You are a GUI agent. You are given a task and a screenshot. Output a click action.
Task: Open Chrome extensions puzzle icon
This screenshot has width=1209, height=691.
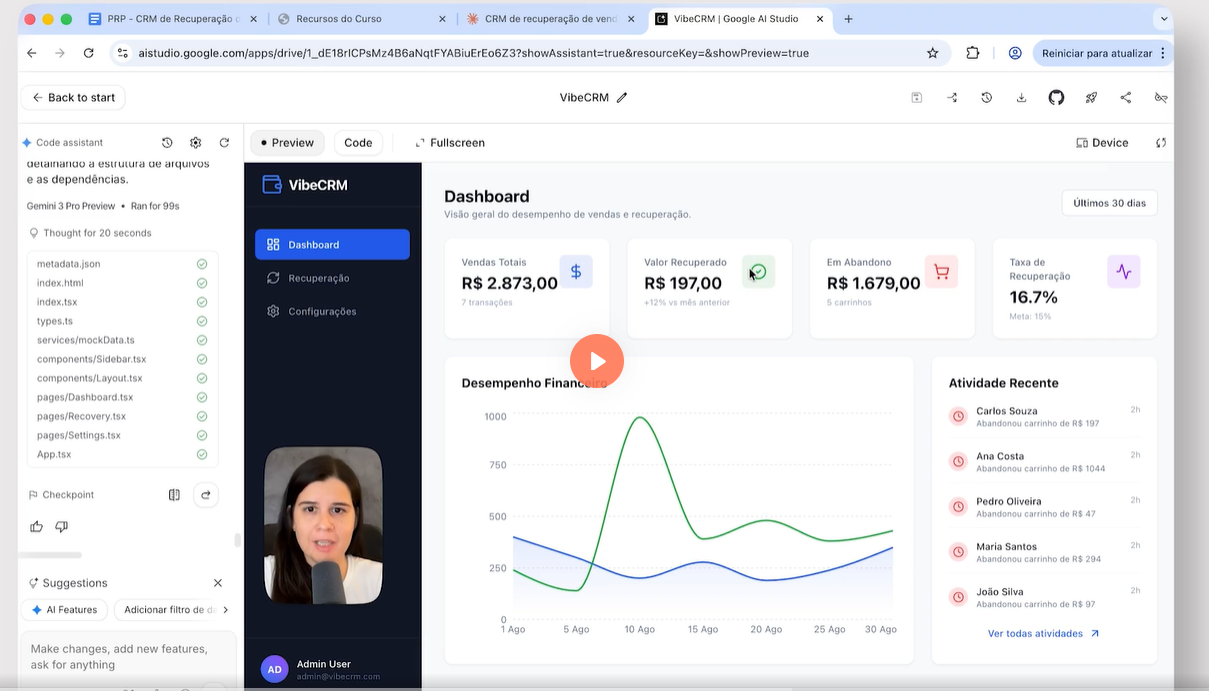[x=973, y=53]
